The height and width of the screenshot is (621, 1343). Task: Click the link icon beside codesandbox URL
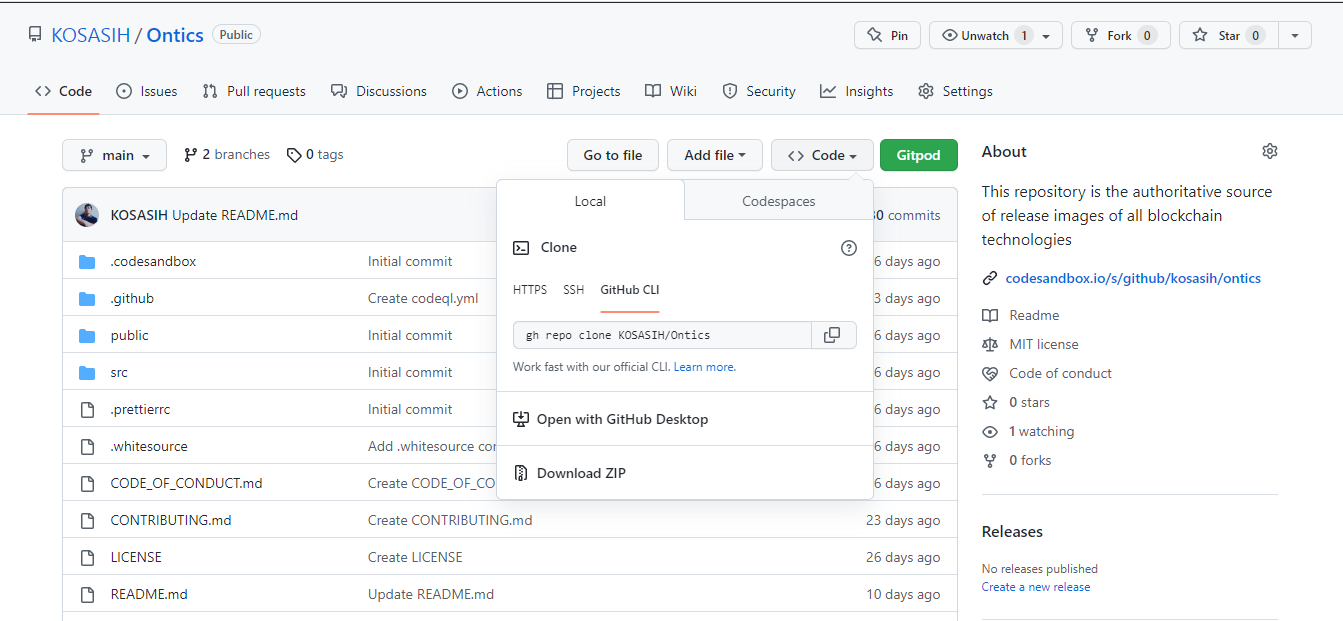[990, 278]
